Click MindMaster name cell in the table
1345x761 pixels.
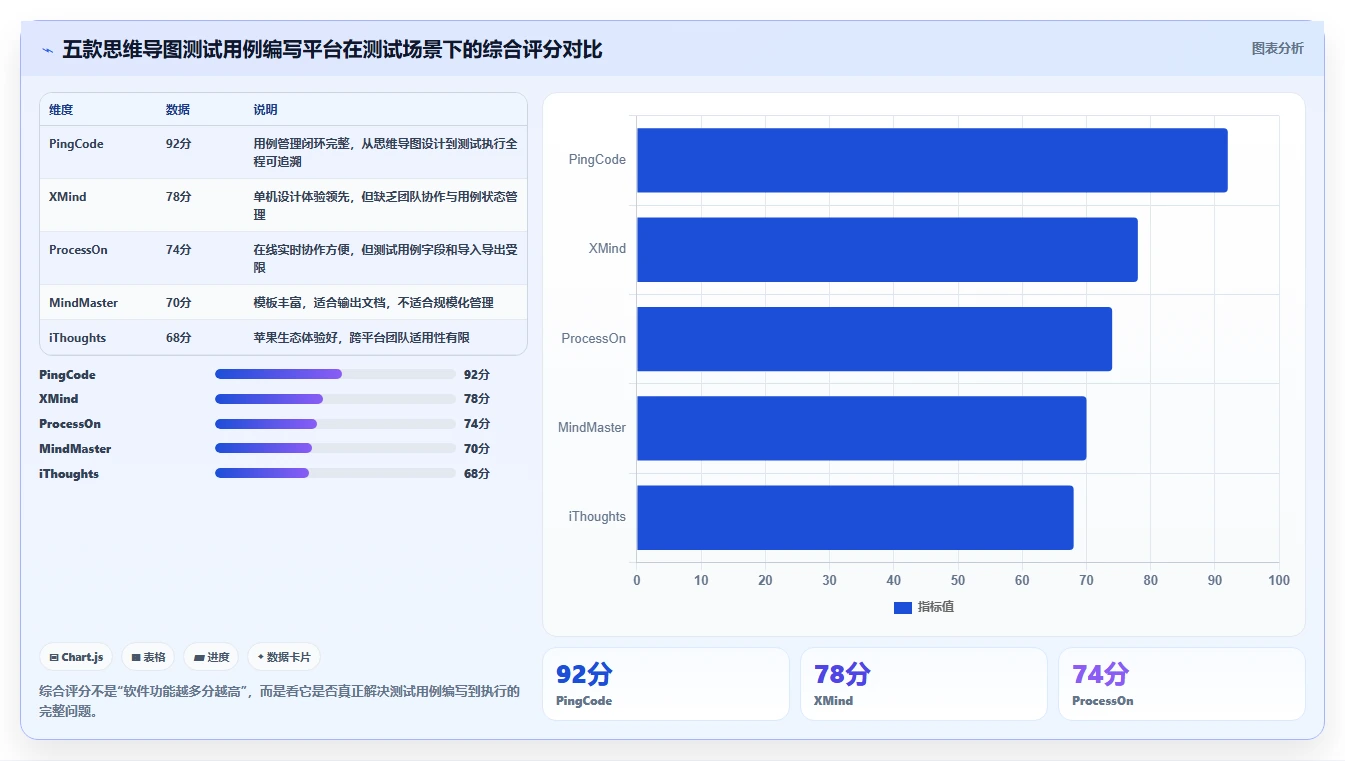coord(83,303)
